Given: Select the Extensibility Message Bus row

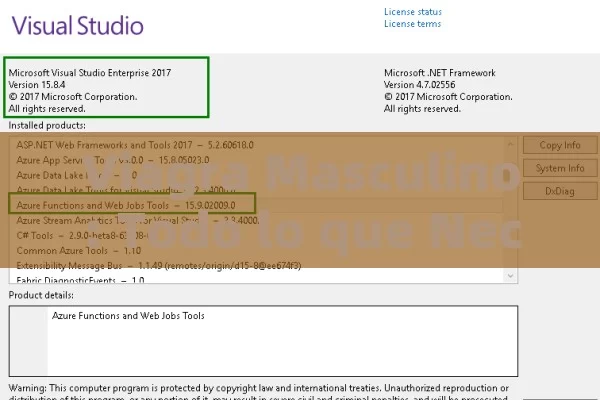Looking at the screenshot, I should tap(256, 266).
